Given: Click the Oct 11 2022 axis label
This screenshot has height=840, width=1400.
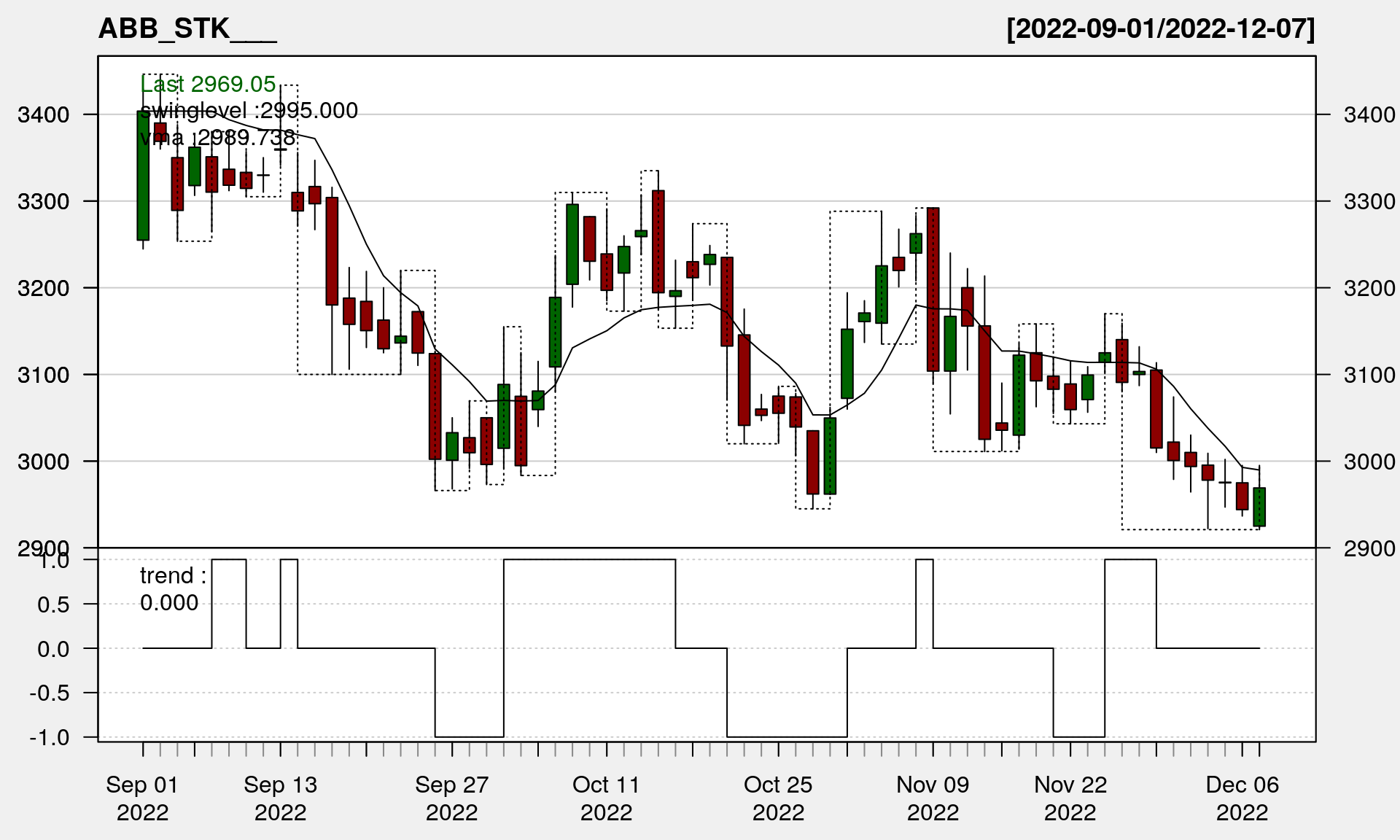Looking at the screenshot, I should [606, 798].
